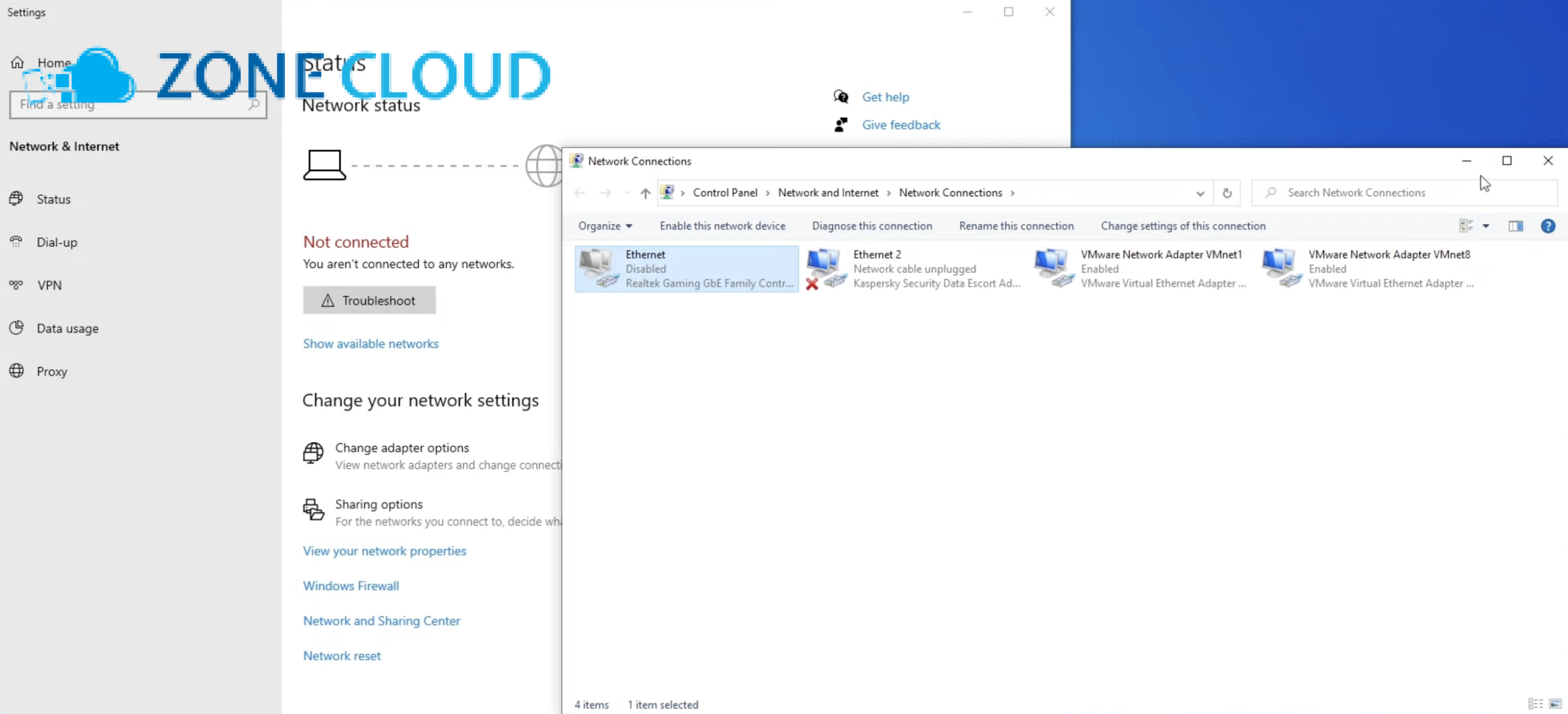Click the refresh button in address bar
The width and height of the screenshot is (1568, 714).
(1227, 193)
